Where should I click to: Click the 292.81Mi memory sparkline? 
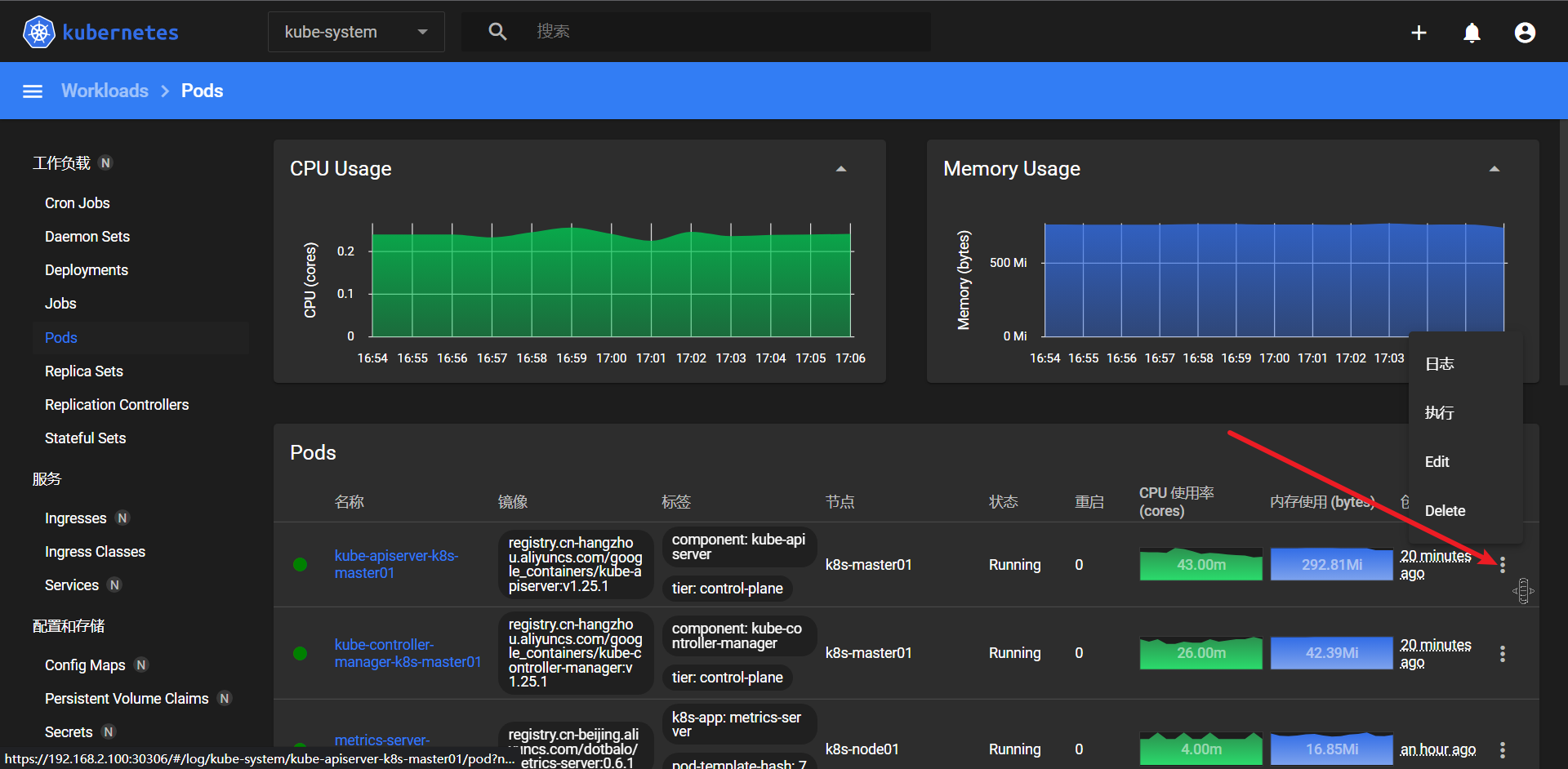pyautogui.click(x=1331, y=564)
